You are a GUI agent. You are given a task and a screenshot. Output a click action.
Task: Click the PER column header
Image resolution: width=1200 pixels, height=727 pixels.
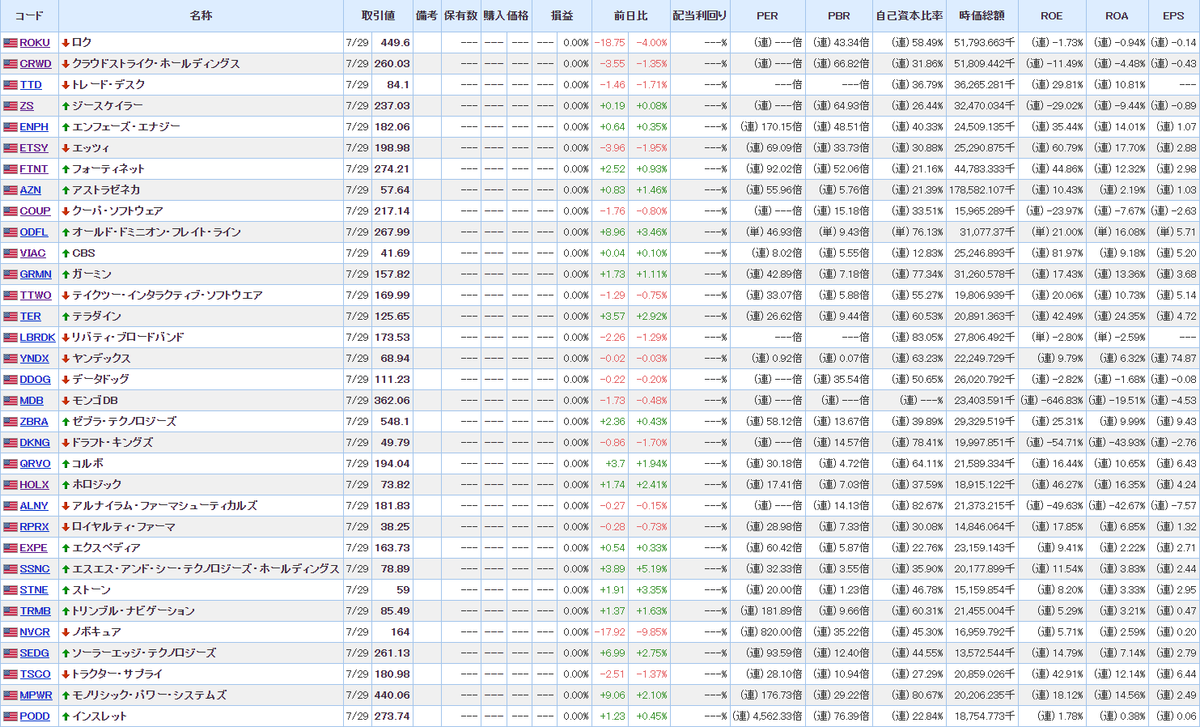(x=768, y=16)
